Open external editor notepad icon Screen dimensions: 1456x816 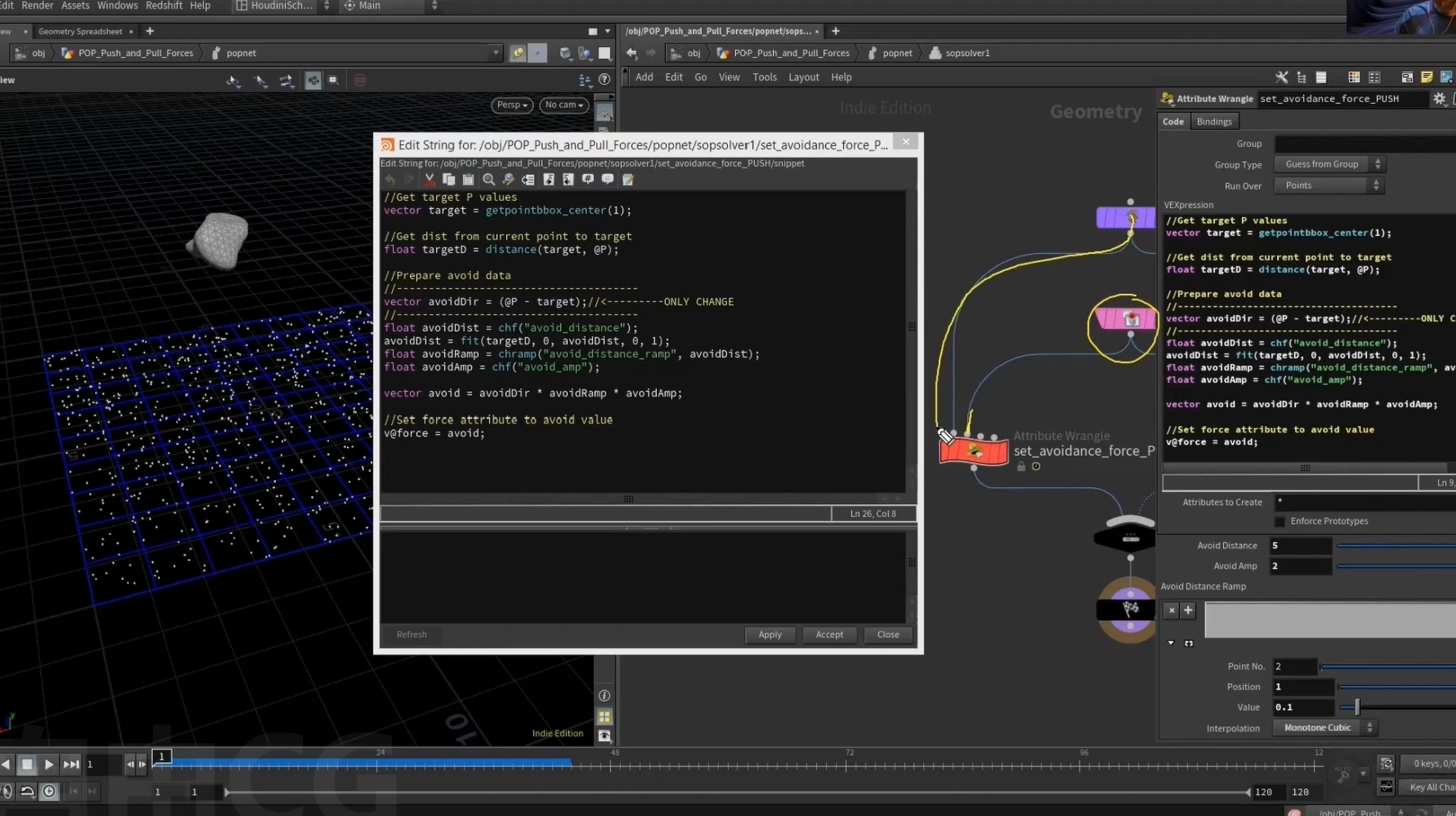(628, 179)
